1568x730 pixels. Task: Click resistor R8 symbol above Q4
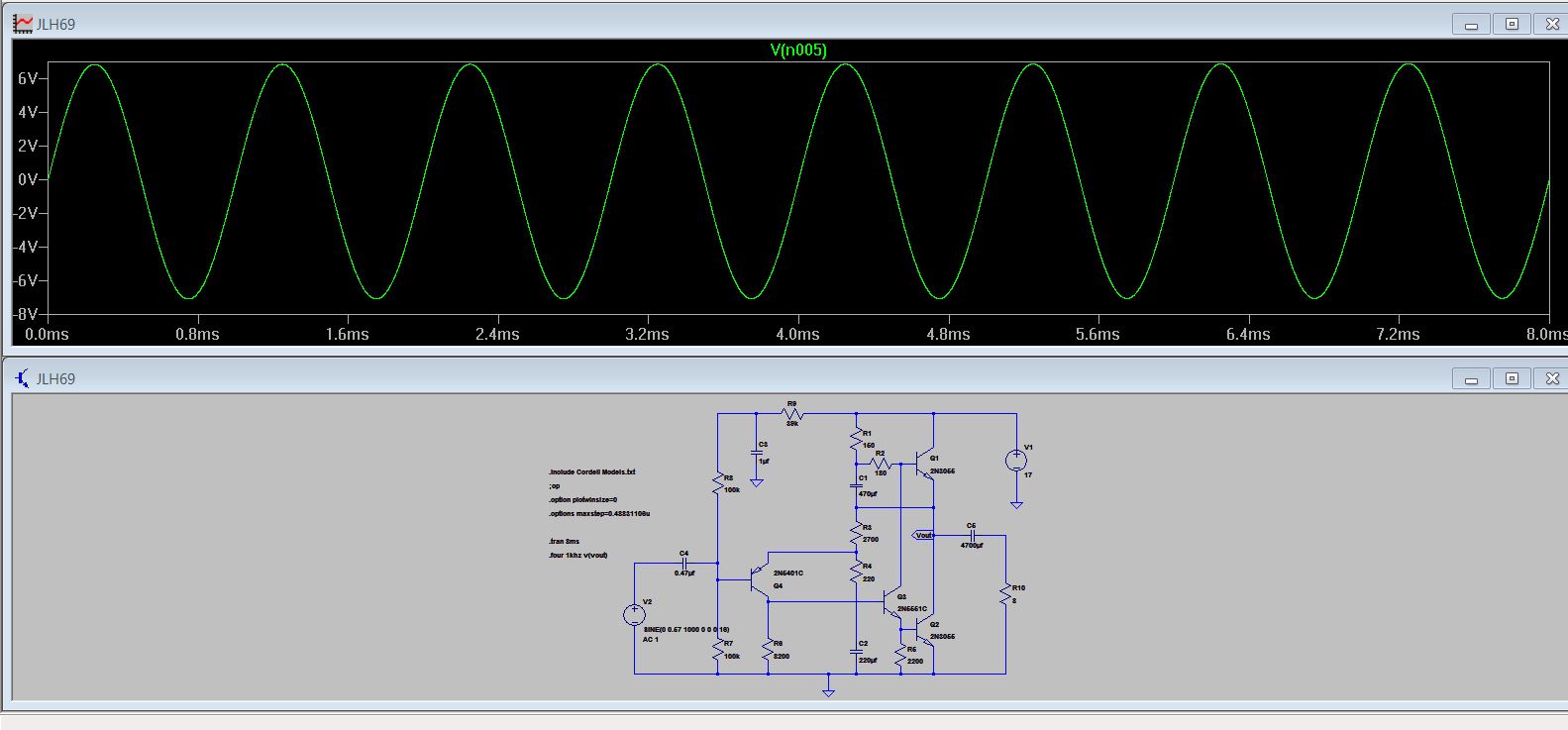(x=717, y=483)
